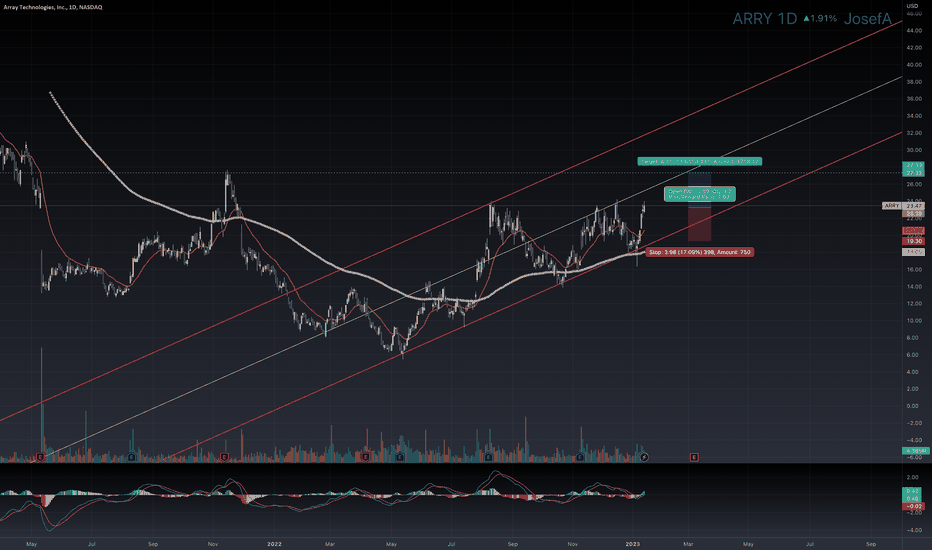Click the USD currency label on the price scale
This screenshot has width=932, height=550.
pyautogui.click(x=912, y=6)
